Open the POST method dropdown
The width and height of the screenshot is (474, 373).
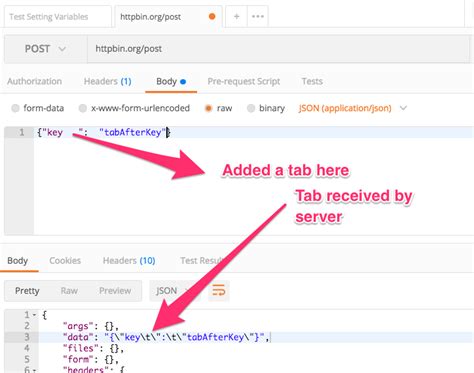[x=45, y=49]
